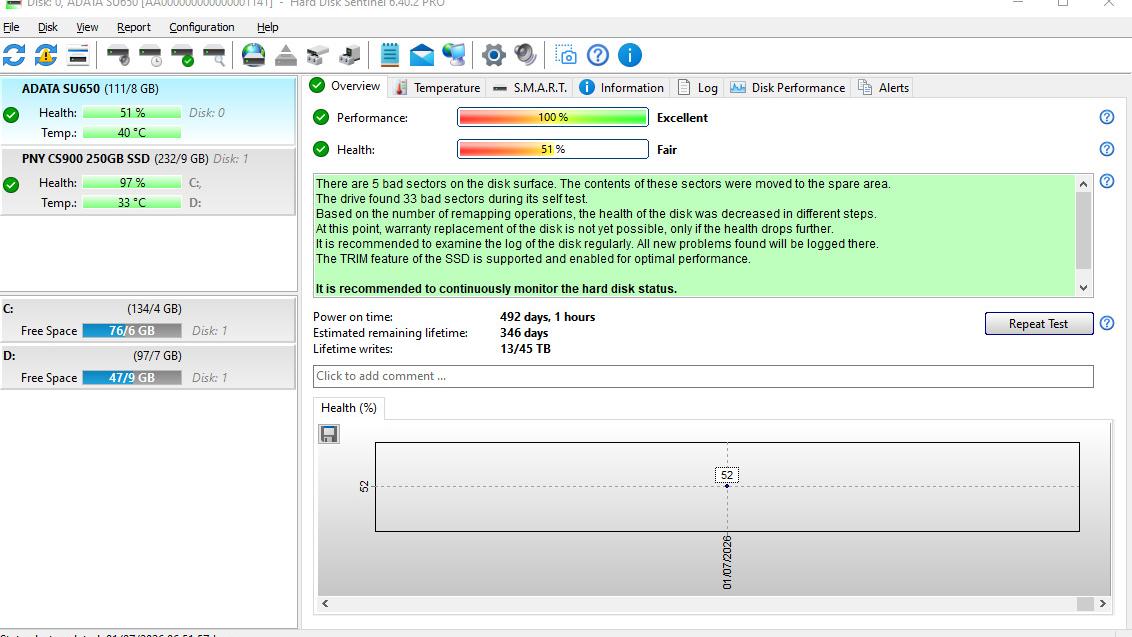1132x637 pixels.
Task: Open the Report menu
Action: pyautogui.click(x=134, y=27)
